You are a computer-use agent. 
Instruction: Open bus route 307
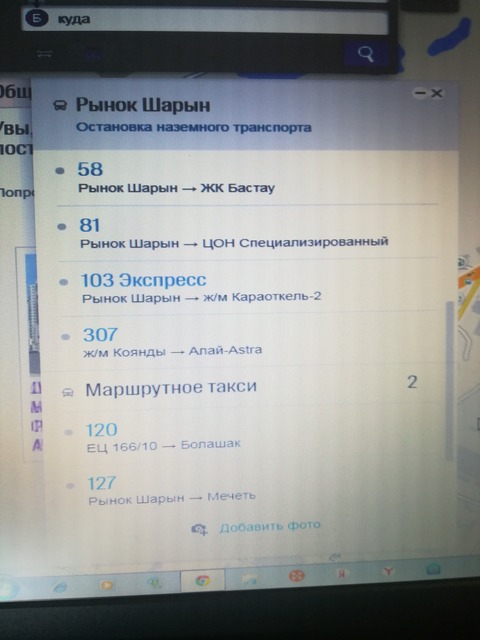100,335
